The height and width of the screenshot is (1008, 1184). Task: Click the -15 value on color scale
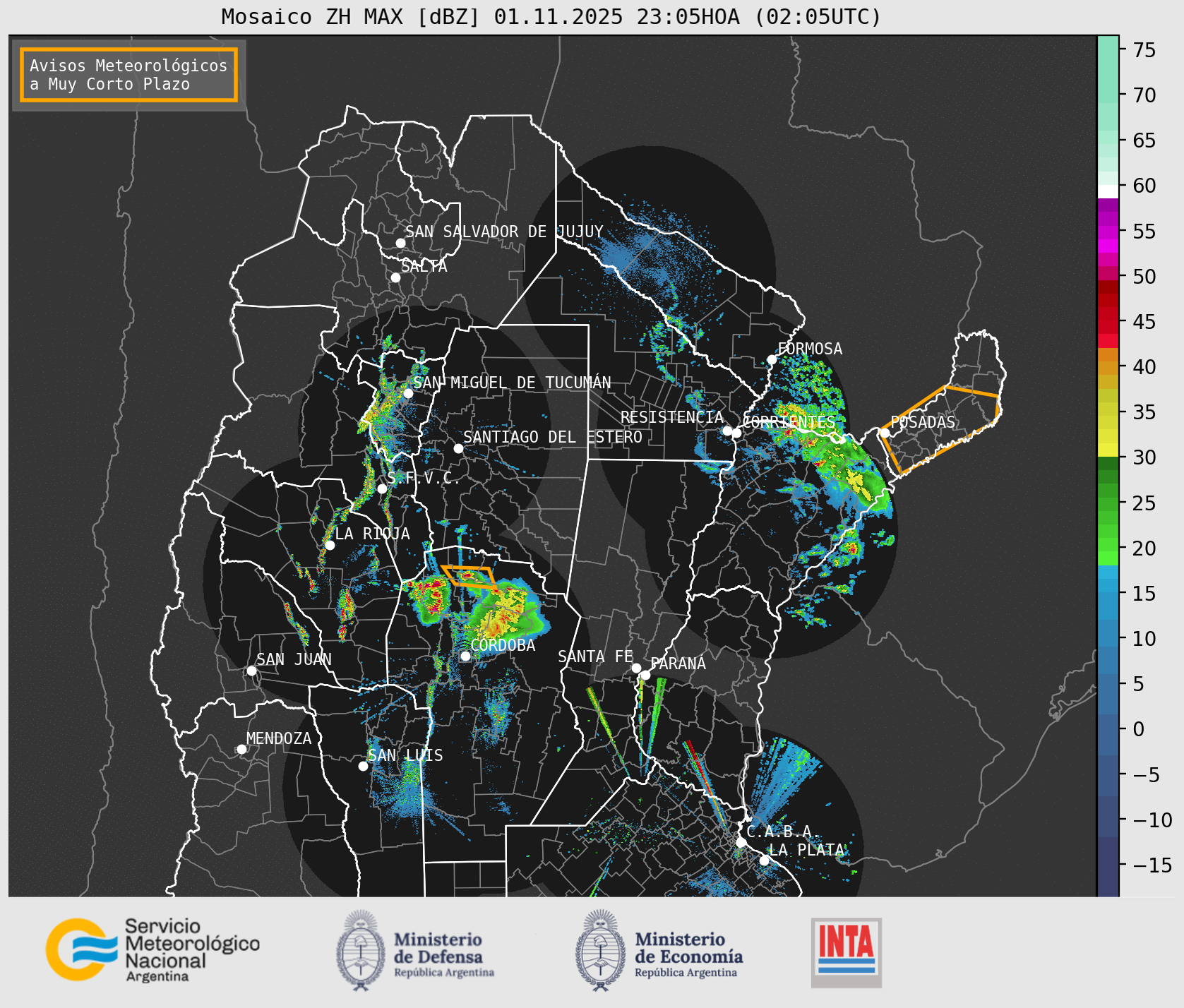tap(1152, 865)
